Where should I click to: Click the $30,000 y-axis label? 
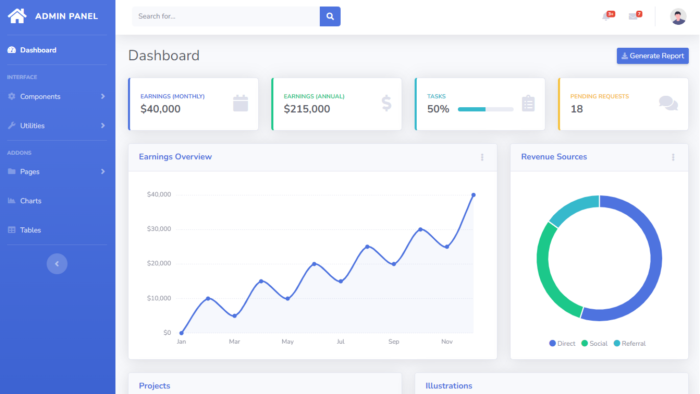click(x=159, y=229)
